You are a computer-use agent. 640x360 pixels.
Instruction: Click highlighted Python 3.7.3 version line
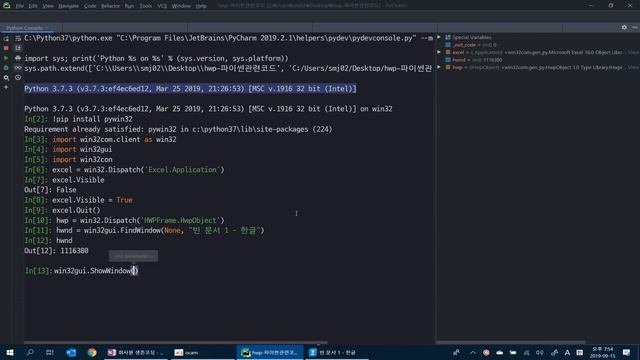(190, 89)
